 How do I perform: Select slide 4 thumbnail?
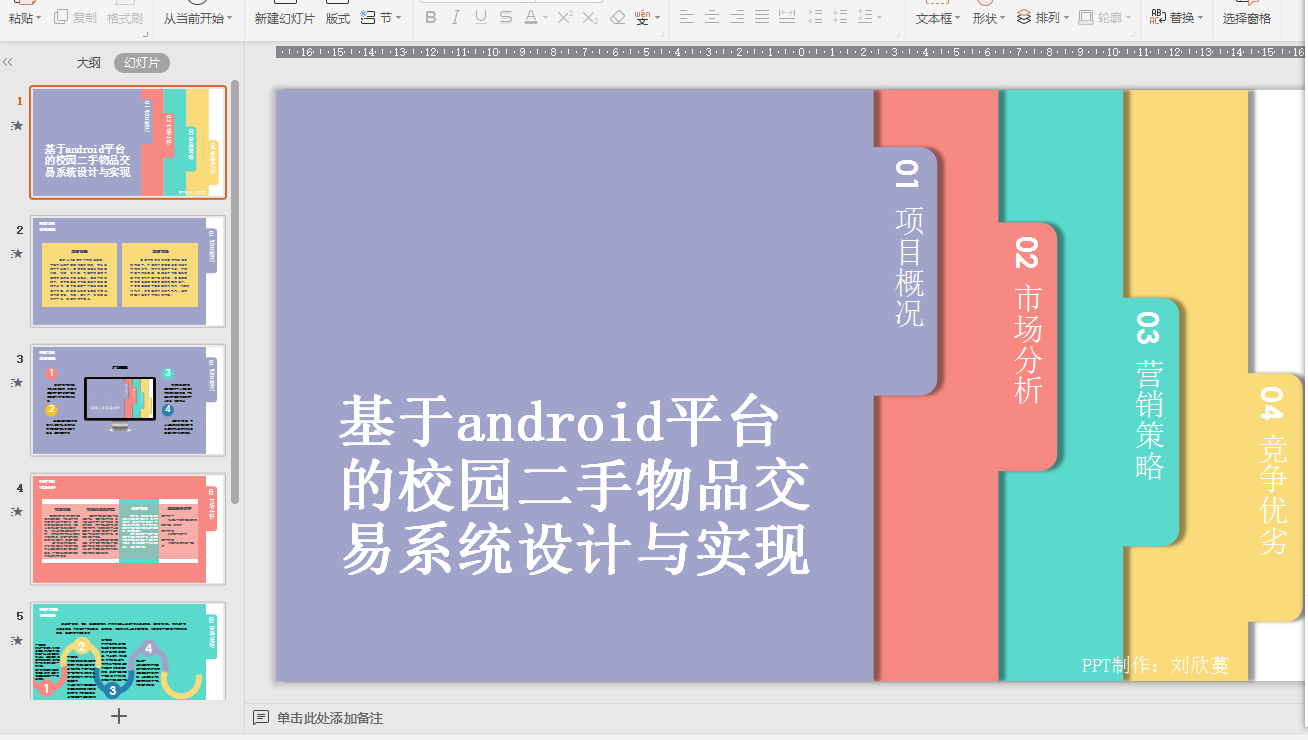[x=128, y=529]
